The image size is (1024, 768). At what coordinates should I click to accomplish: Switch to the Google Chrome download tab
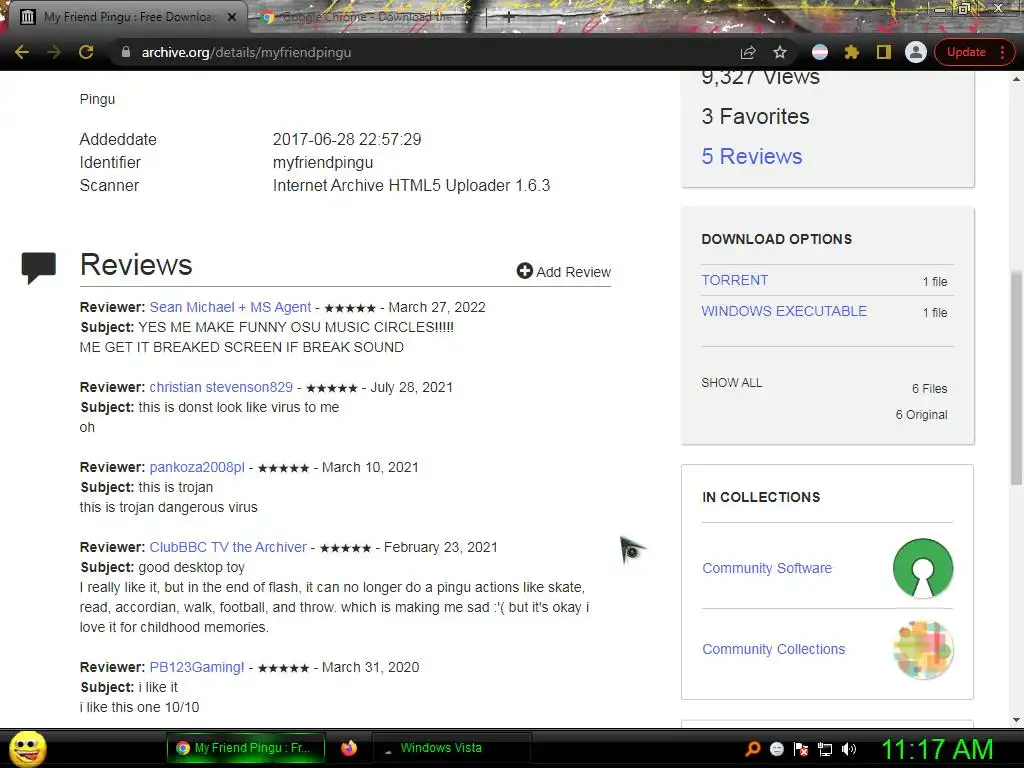click(366, 17)
